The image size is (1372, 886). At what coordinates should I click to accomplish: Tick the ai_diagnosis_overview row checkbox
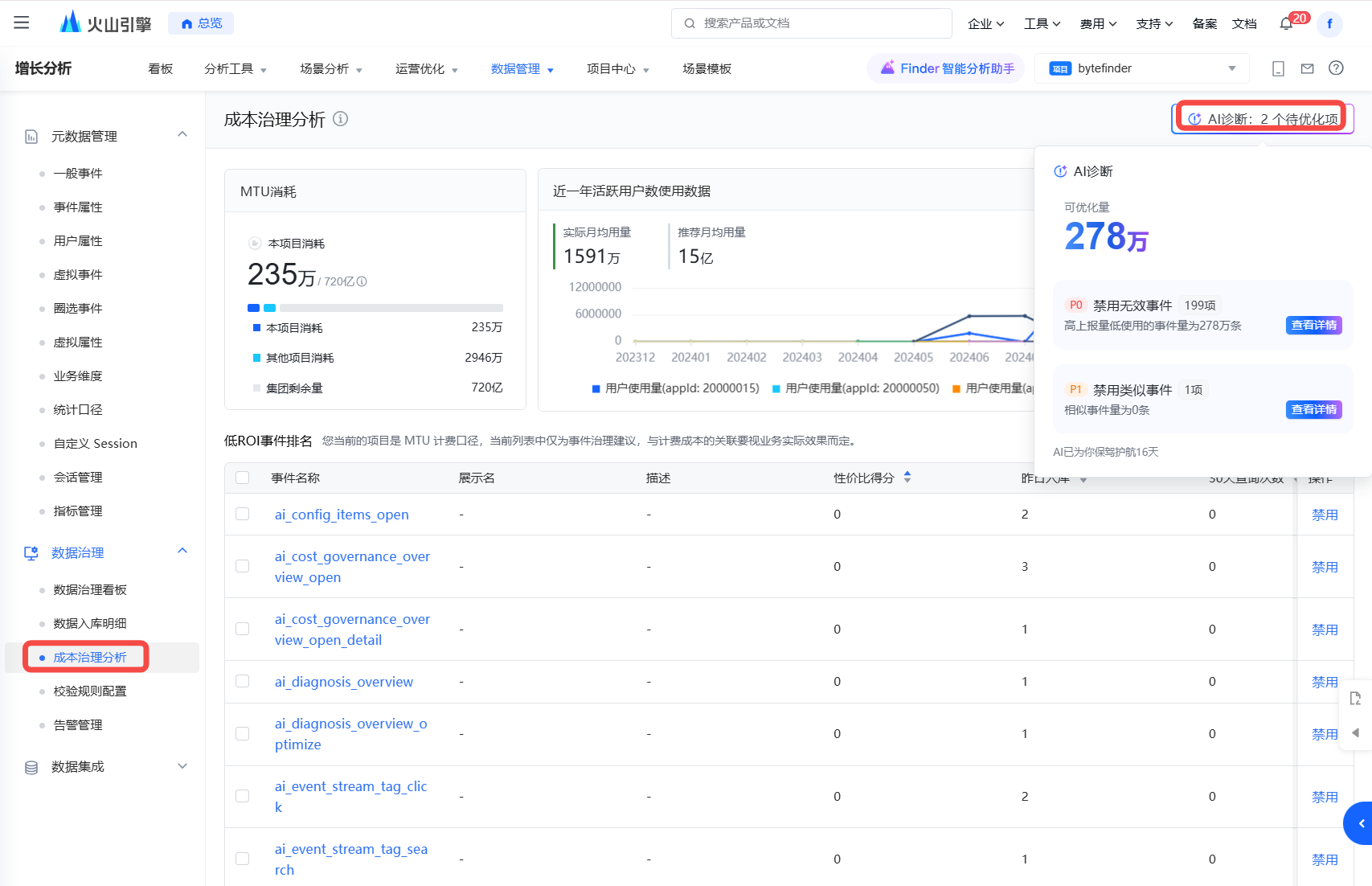242,682
